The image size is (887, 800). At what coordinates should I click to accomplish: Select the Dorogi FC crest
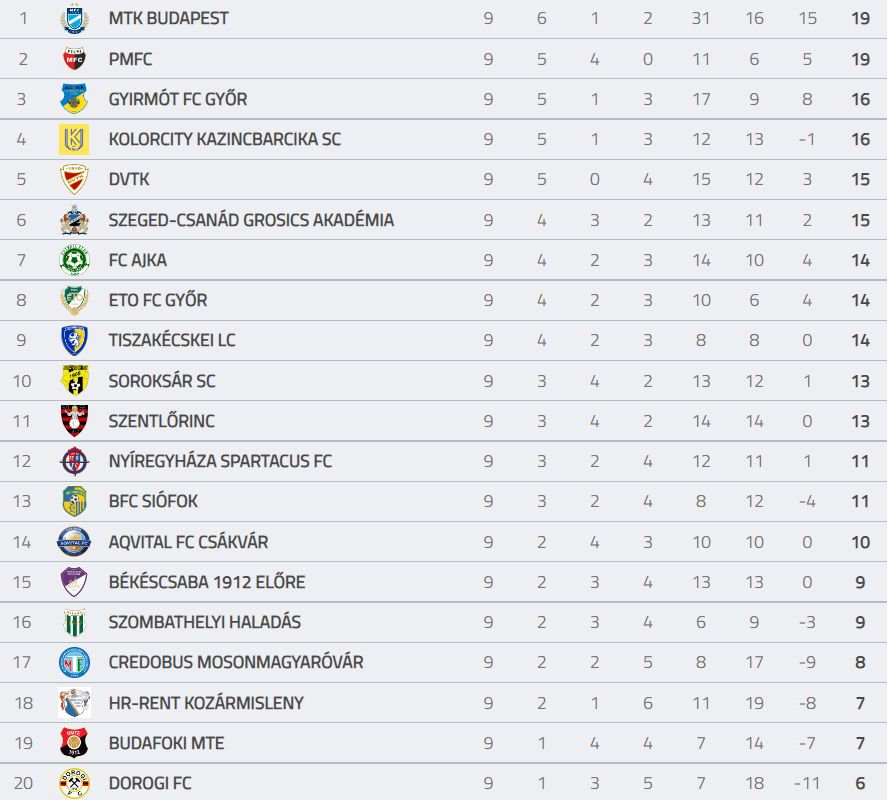(x=74, y=783)
